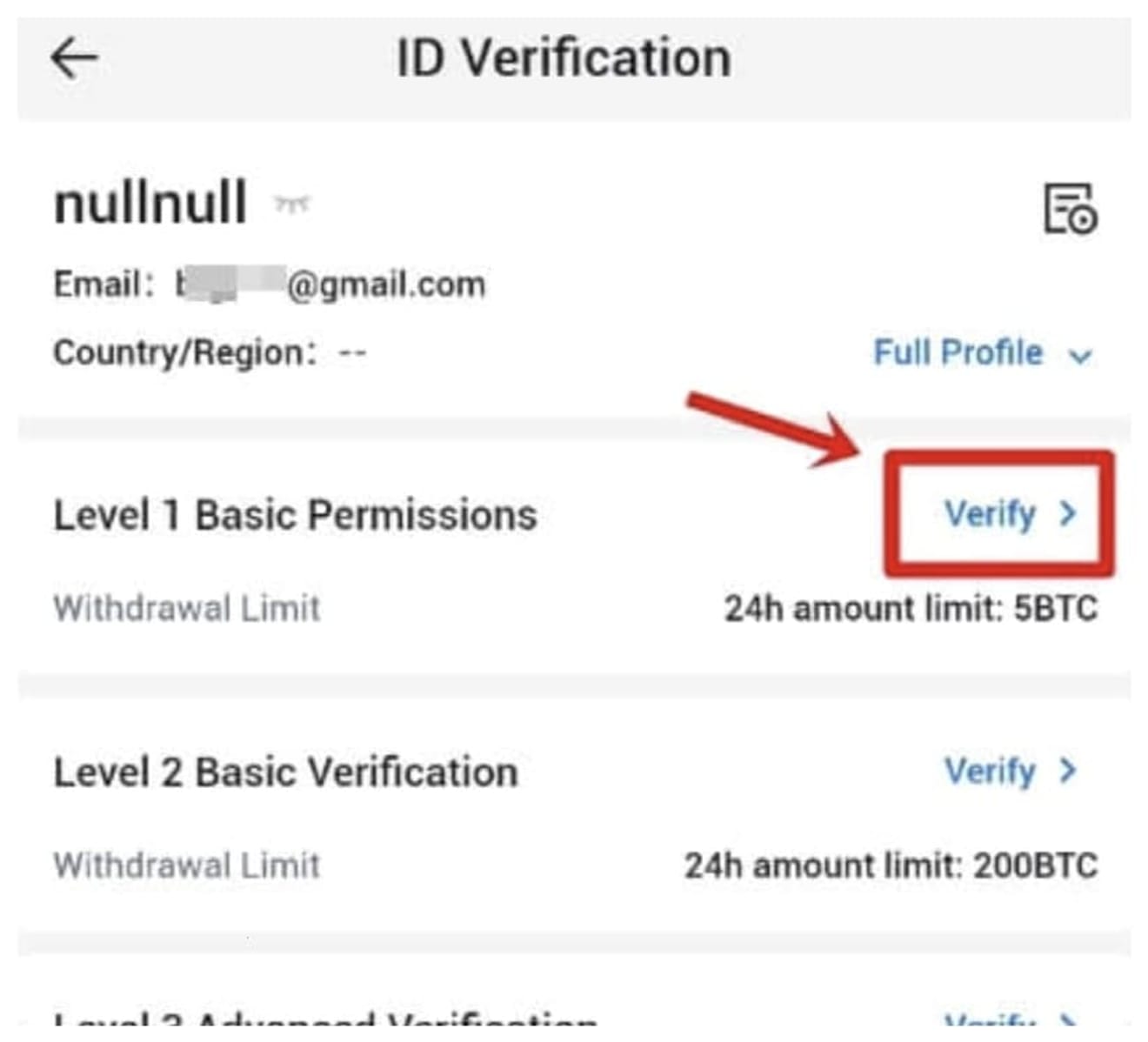Click the nullnull account name
Viewport: 1148px width, 1042px height.
(x=150, y=204)
